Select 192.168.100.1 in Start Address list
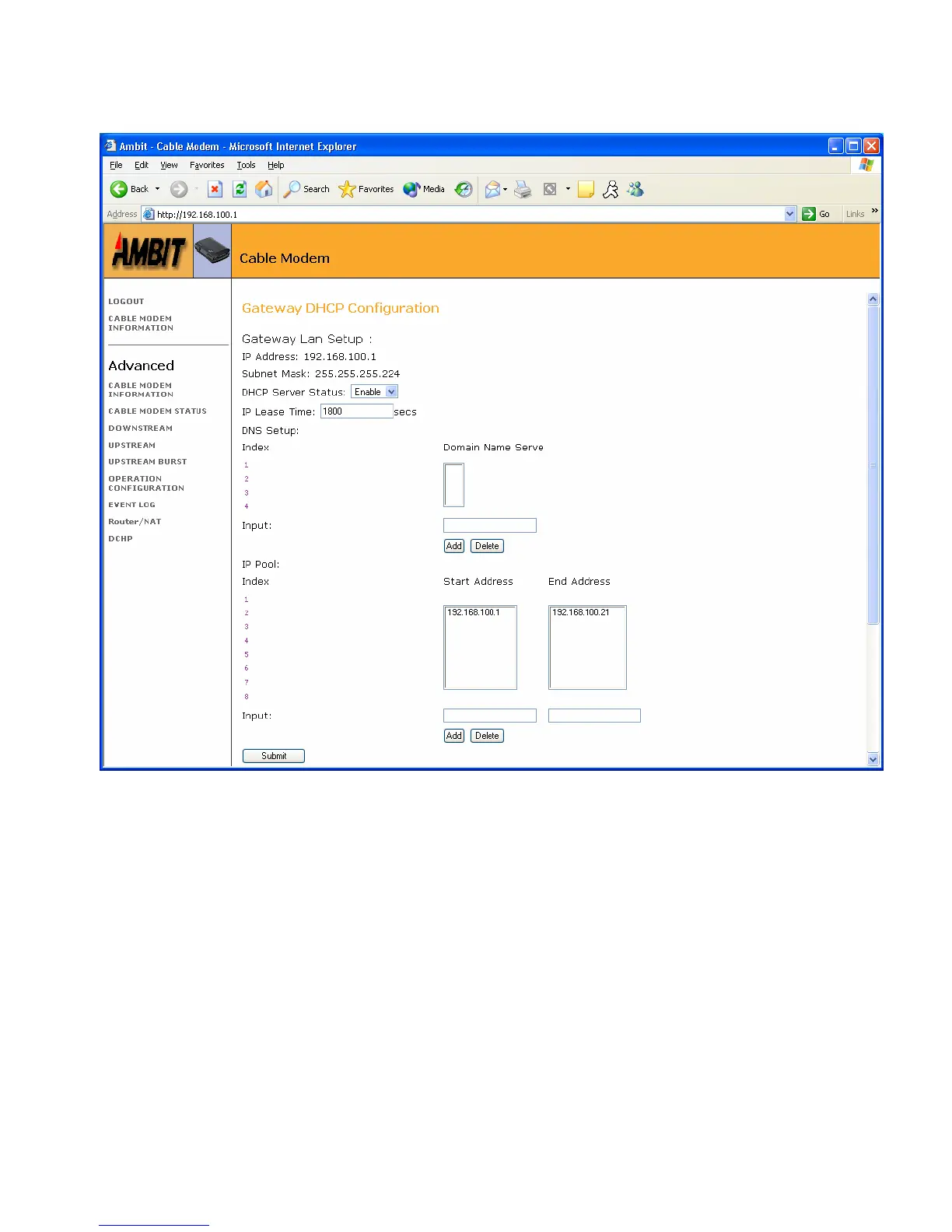Screen dimensions: 952x1232 (474, 612)
